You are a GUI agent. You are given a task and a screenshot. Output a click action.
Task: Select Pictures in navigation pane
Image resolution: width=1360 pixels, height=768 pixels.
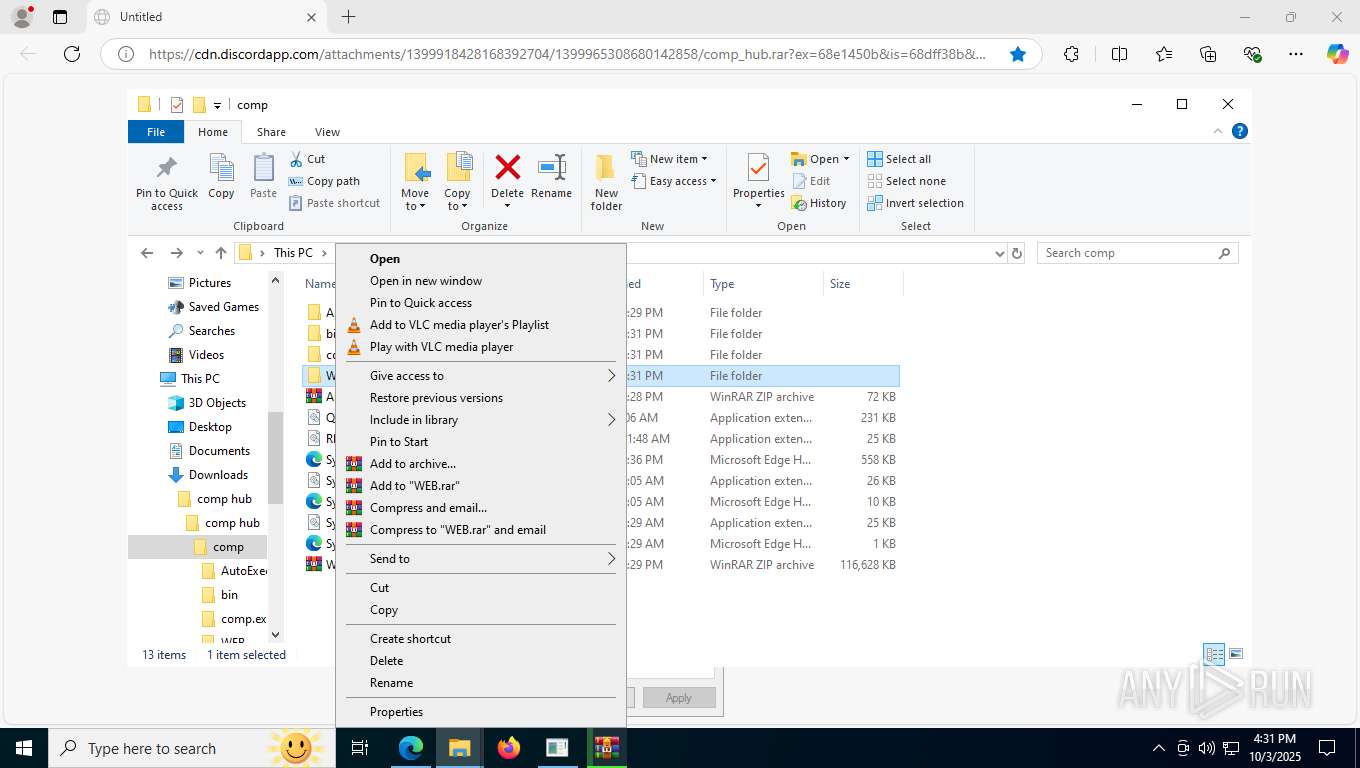tap(209, 283)
